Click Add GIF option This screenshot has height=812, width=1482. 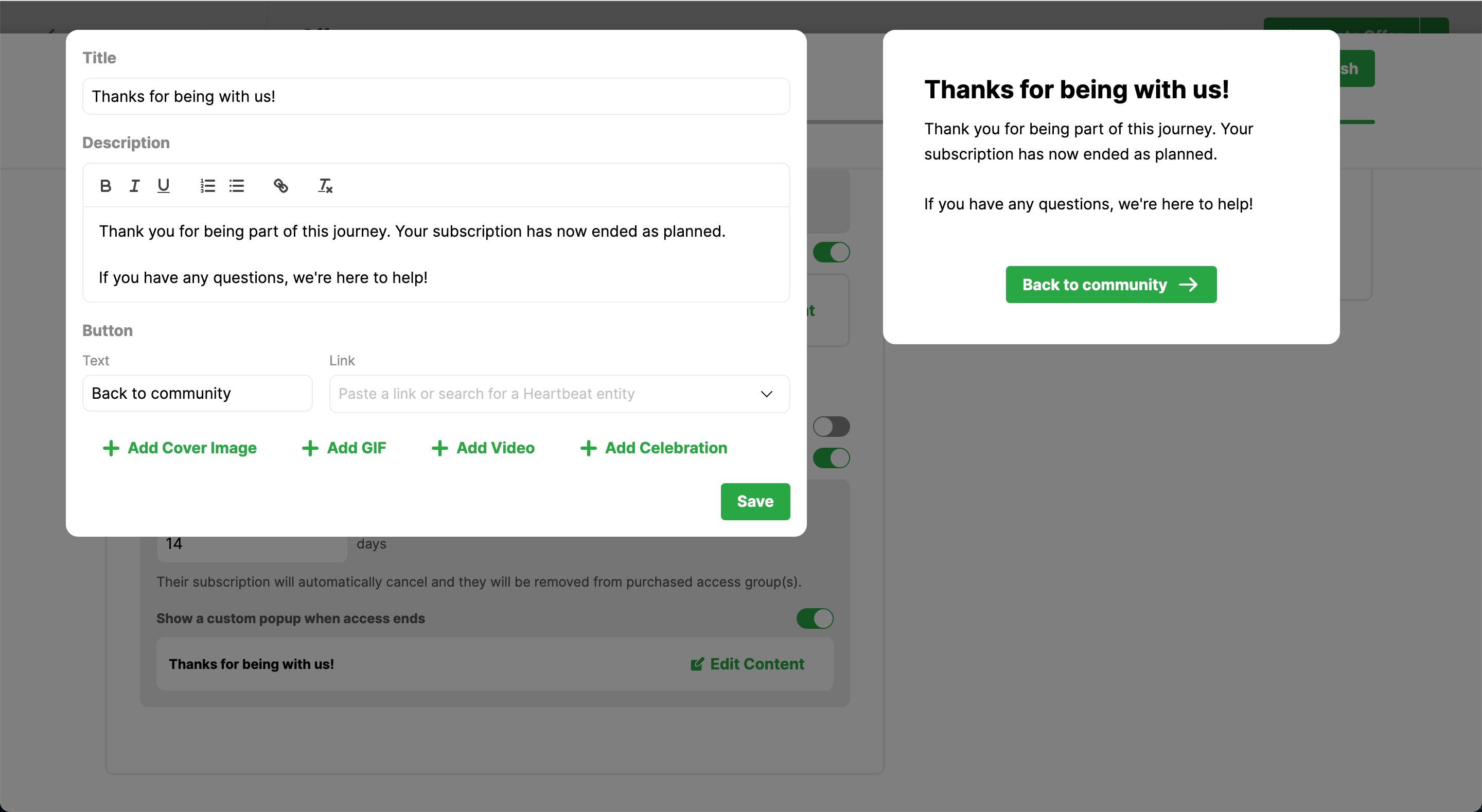tap(344, 448)
